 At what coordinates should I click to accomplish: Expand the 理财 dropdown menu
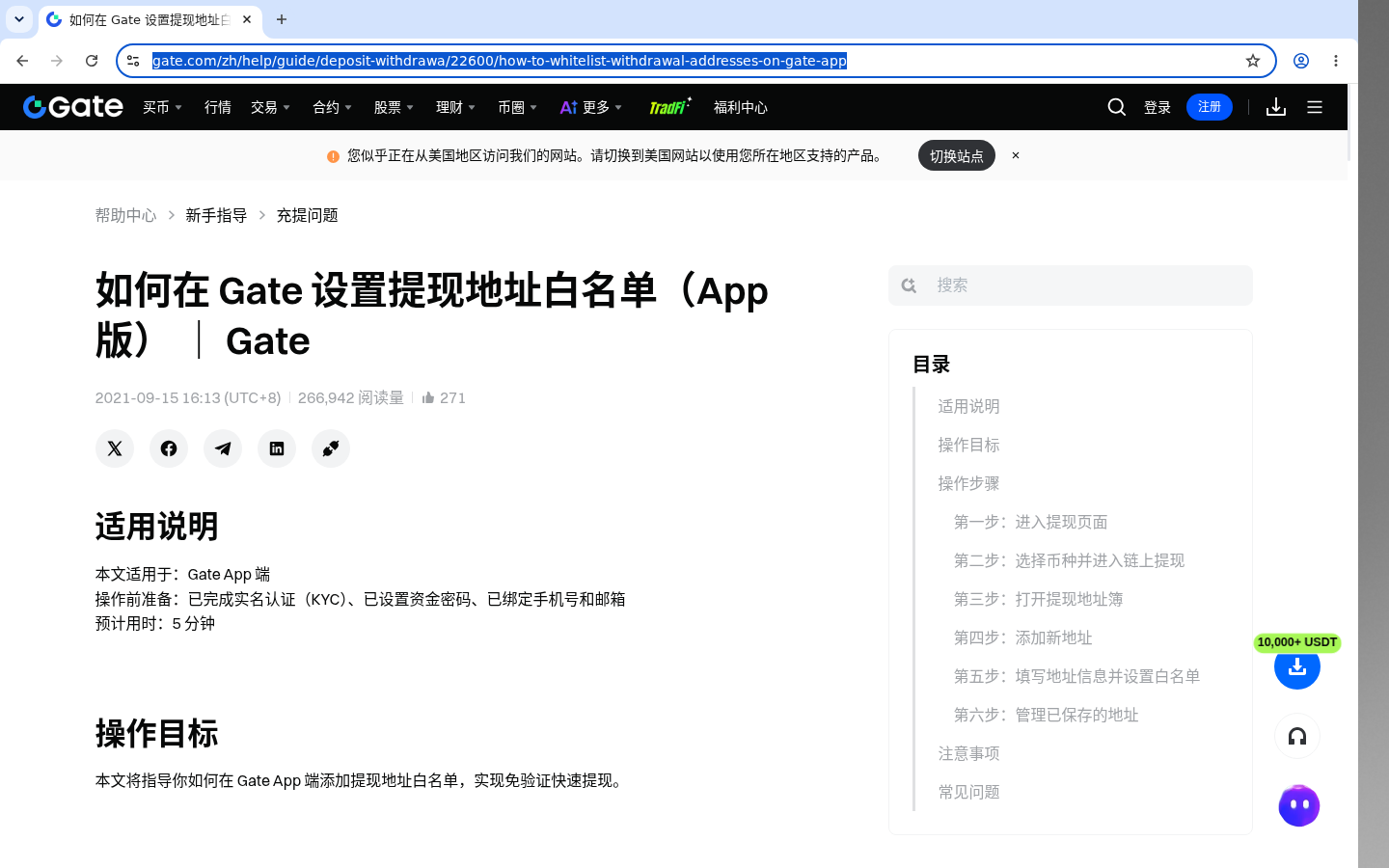click(456, 107)
